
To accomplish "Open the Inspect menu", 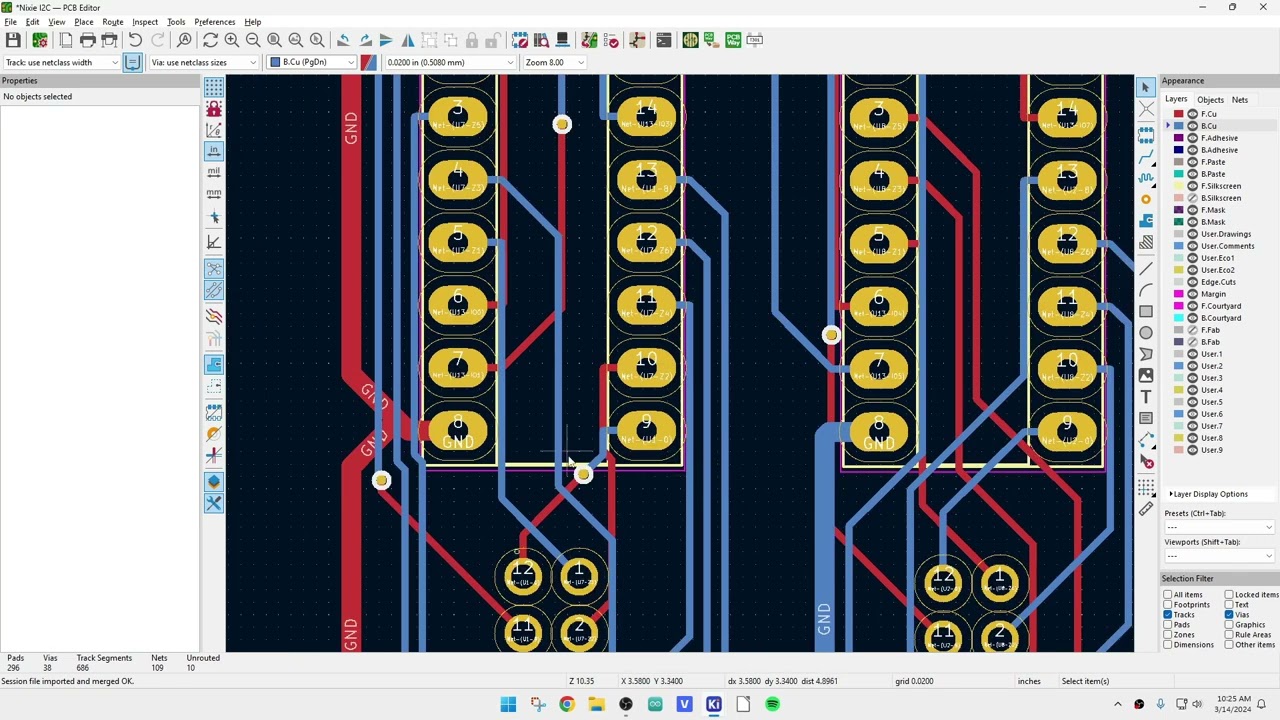I will click(x=145, y=22).
